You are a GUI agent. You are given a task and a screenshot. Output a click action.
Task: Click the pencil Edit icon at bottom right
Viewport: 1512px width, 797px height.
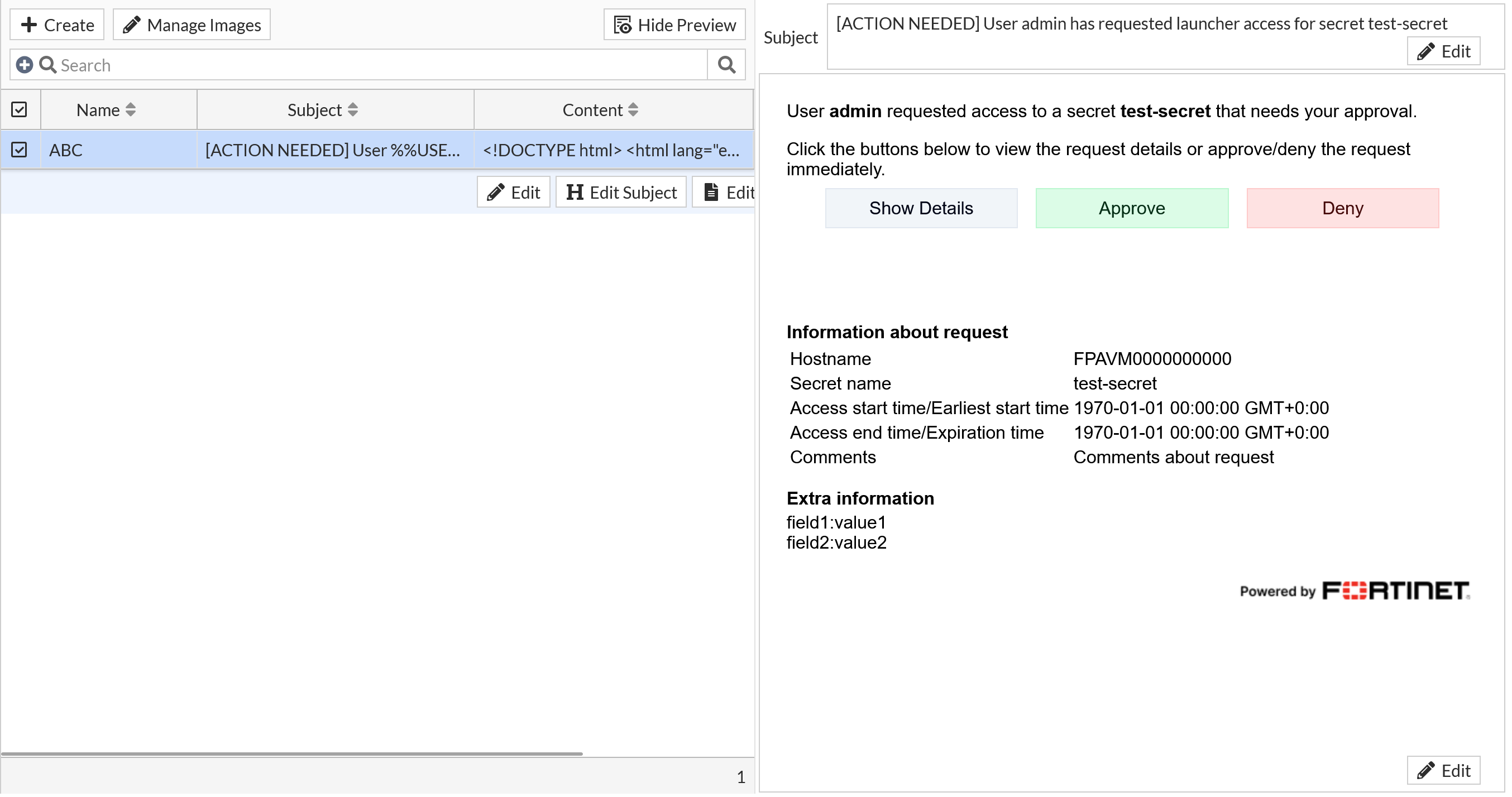[x=1427, y=771]
